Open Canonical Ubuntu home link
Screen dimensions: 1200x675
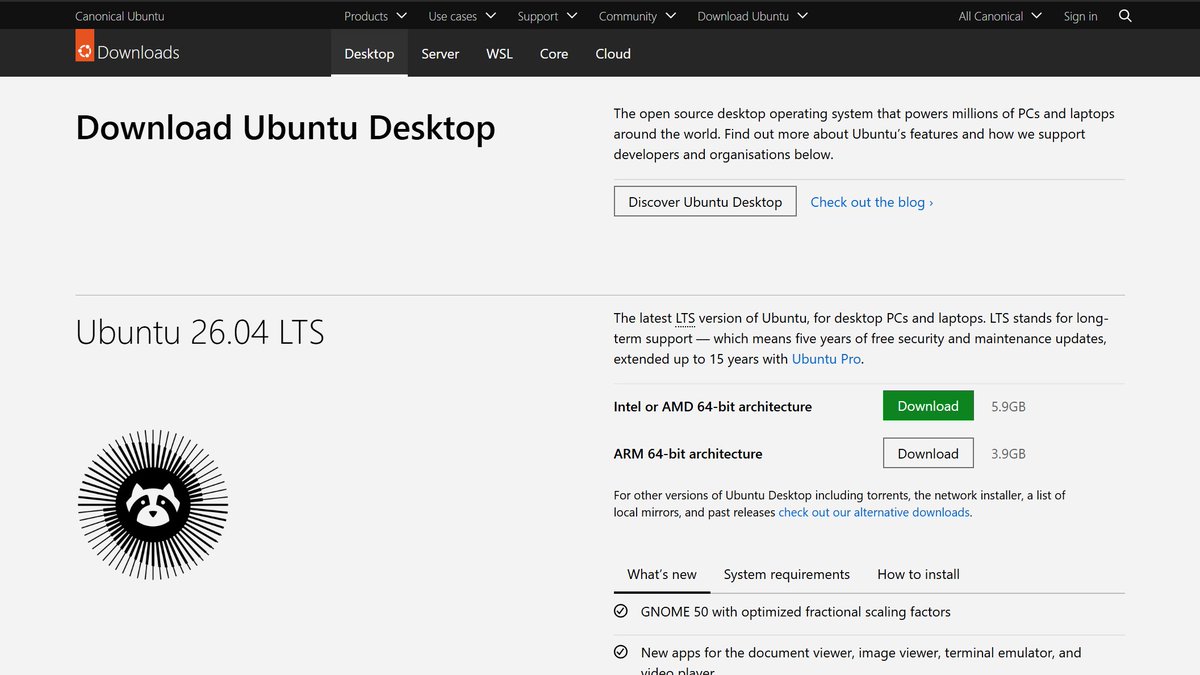(x=120, y=16)
